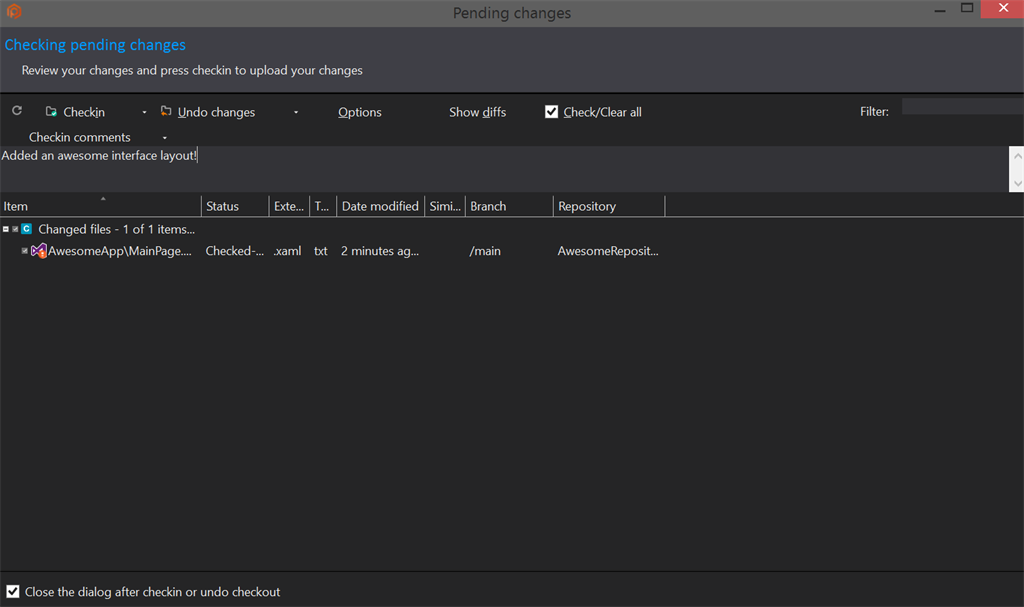Image resolution: width=1024 pixels, height=607 pixels.
Task: Click the refresh pending changes icon
Action: pos(16,111)
